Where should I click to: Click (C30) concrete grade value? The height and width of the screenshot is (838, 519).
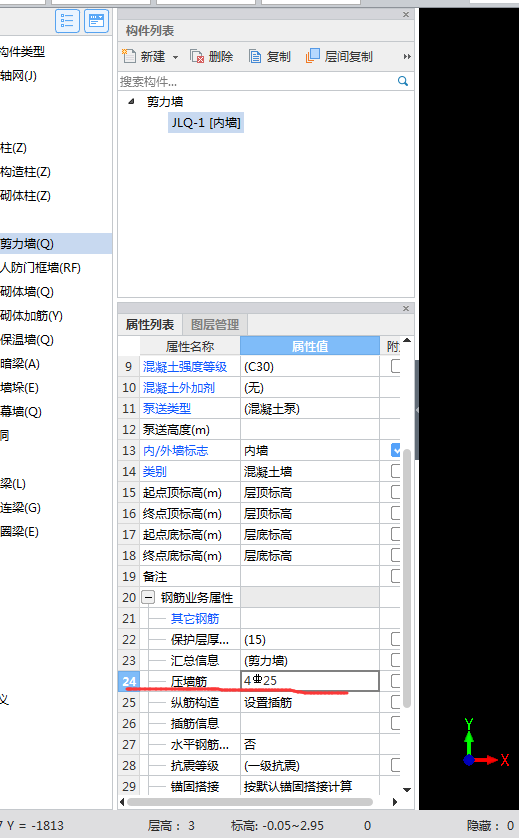pyautogui.click(x=259, y=367)
